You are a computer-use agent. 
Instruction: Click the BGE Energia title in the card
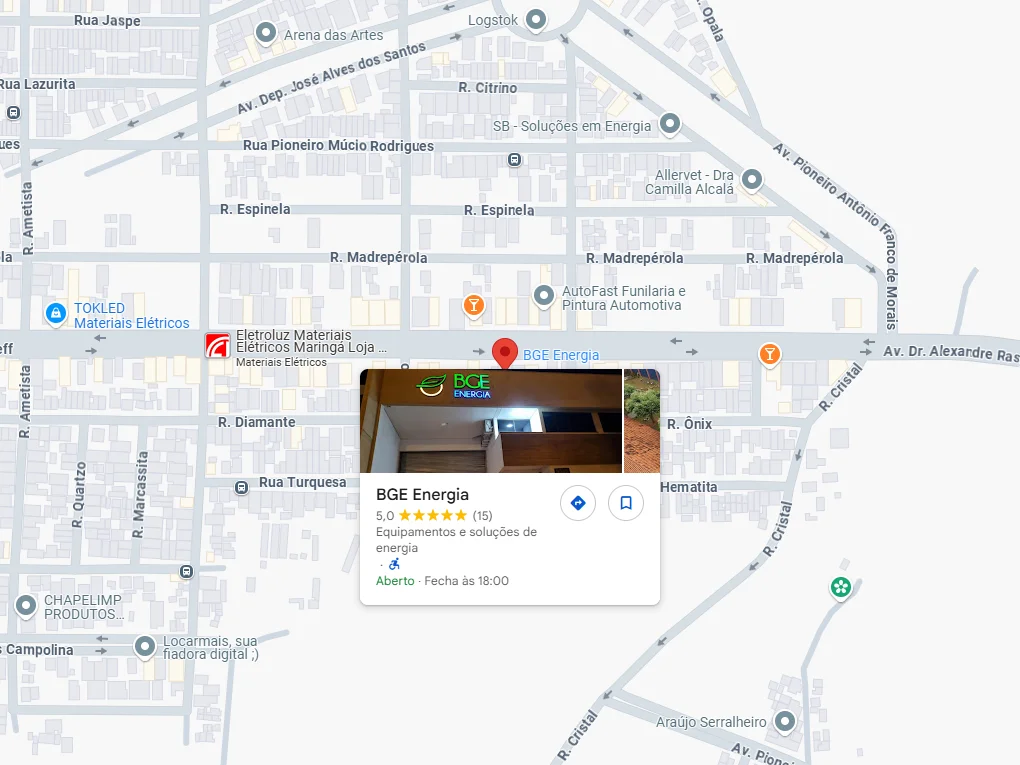click(422, 494)
